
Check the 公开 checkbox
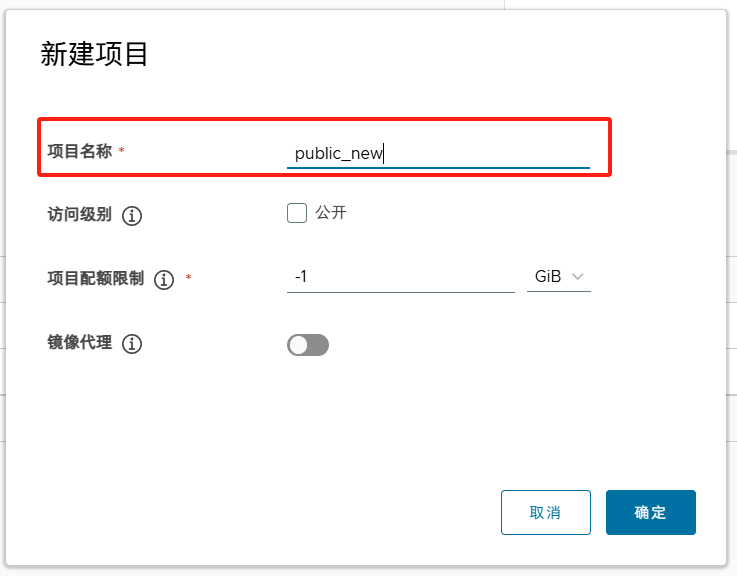click(x=297, y=213)
